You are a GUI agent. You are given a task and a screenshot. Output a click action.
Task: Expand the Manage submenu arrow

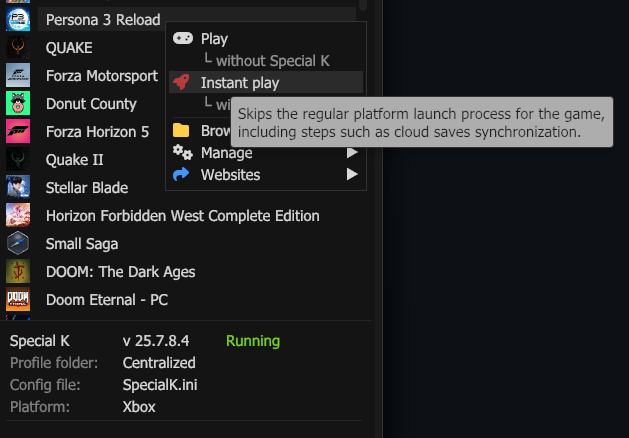[x=352, y=153]
